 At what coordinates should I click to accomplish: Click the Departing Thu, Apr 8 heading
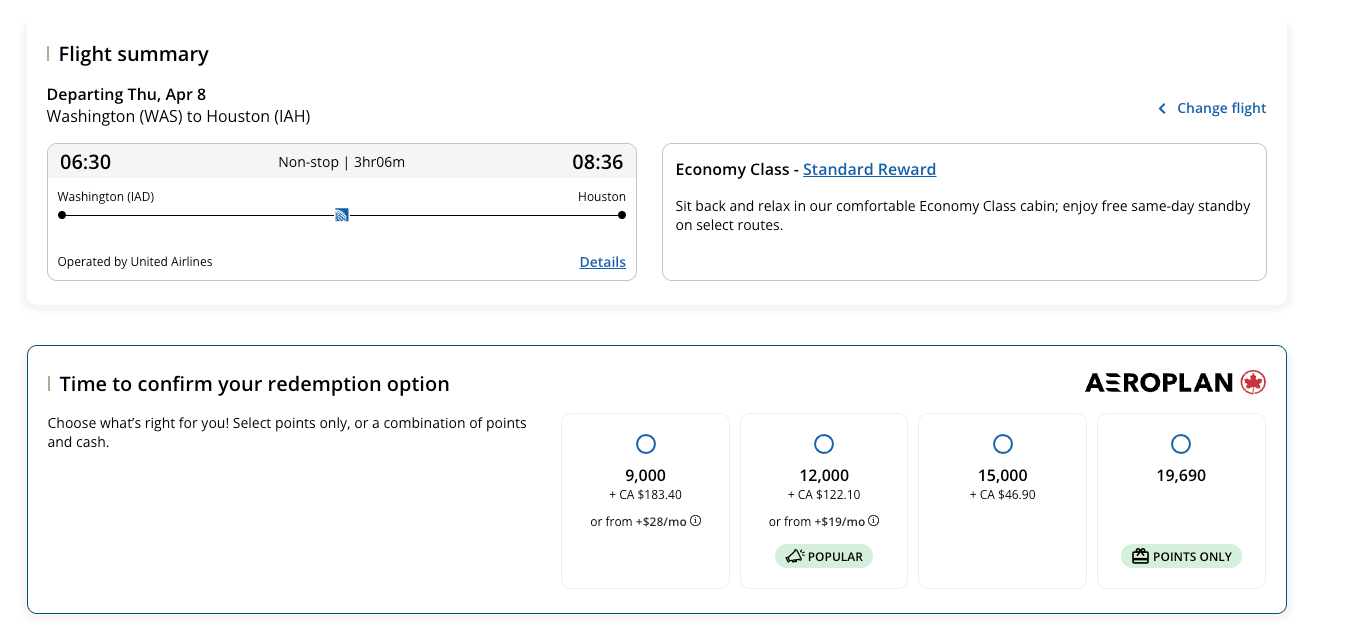(x=126, y=95)
